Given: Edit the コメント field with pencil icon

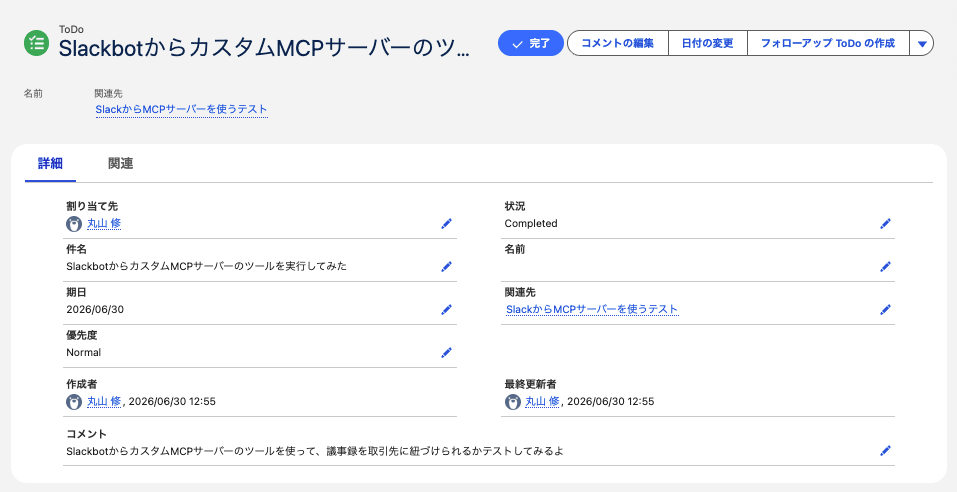Looking at the screenshot, I should 886,451.
